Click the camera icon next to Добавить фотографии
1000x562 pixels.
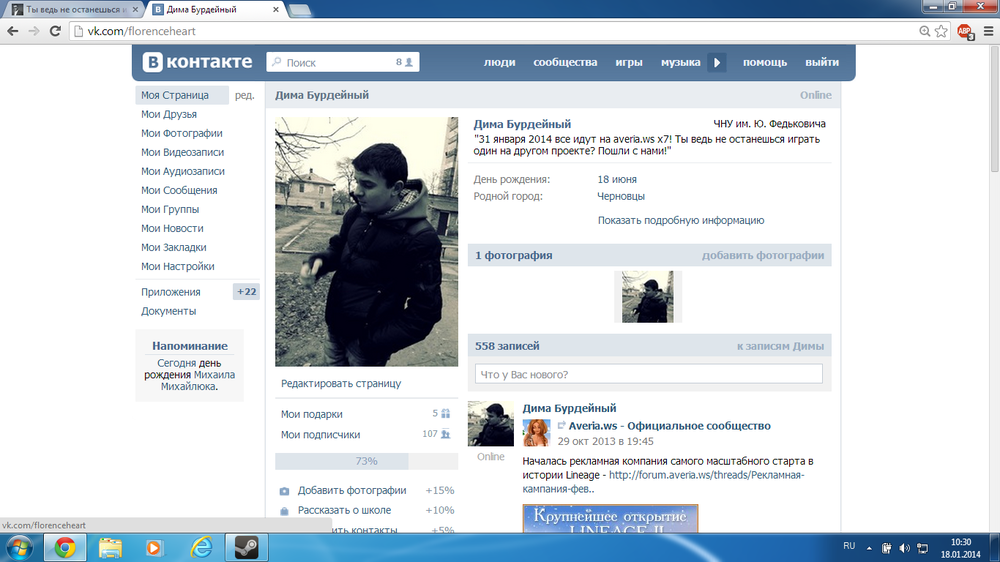(285, 491)
